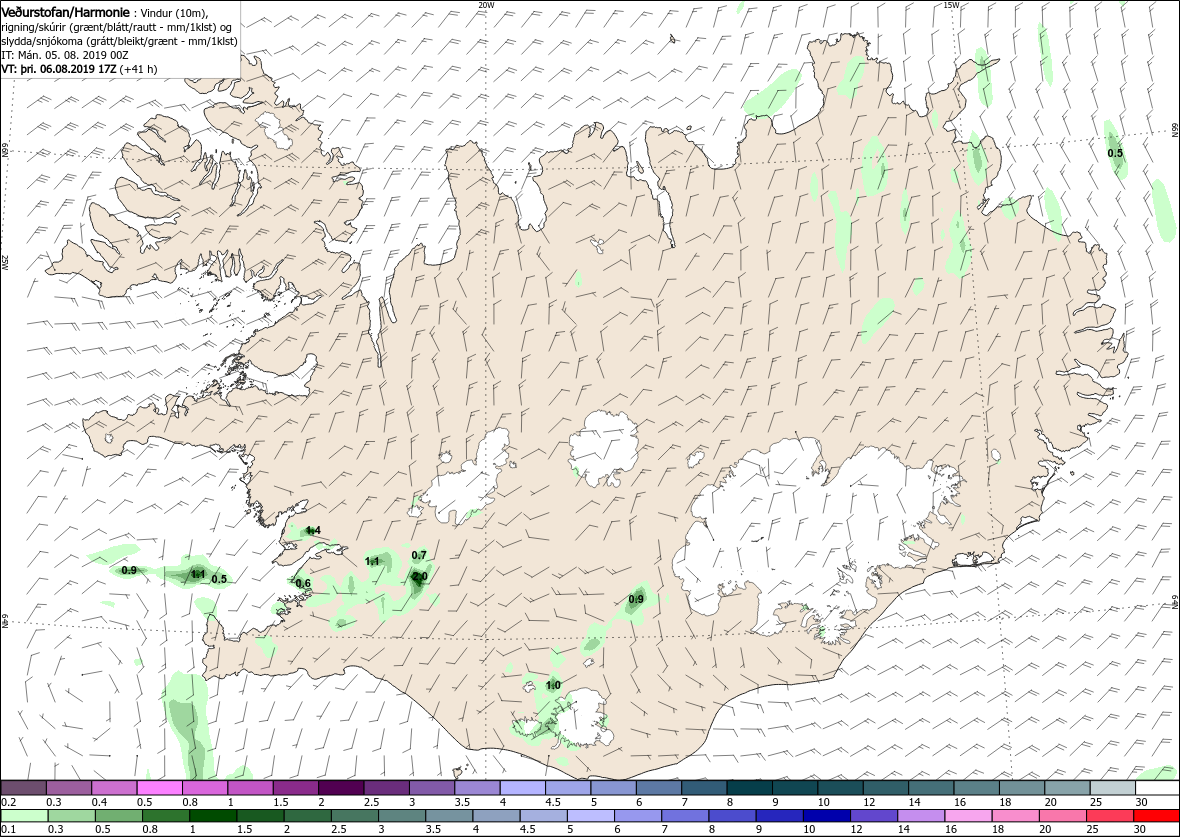Viewport: 1180px width, 837px height.
Task: Select the dark purple top legend swatch labeled 2
Action: [x=340, y=788]
